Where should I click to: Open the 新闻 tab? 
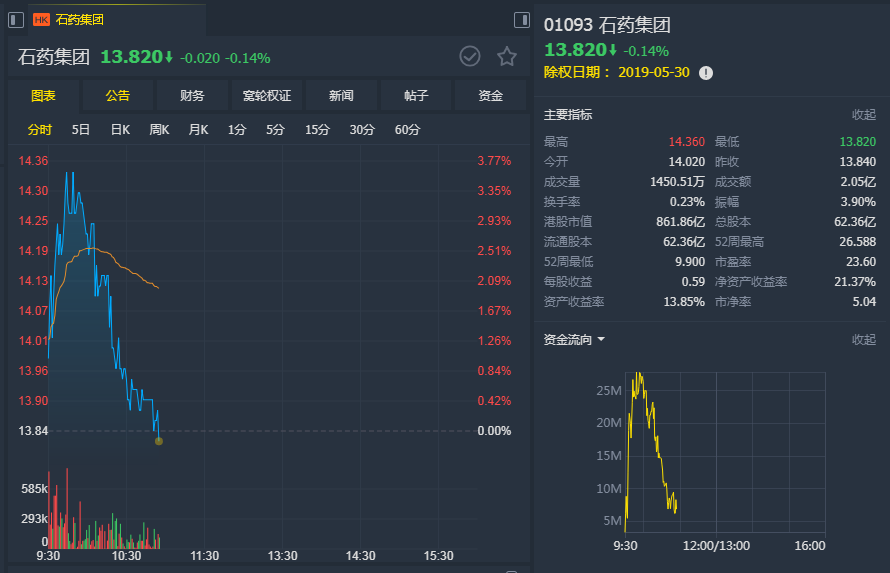[341, 95]
